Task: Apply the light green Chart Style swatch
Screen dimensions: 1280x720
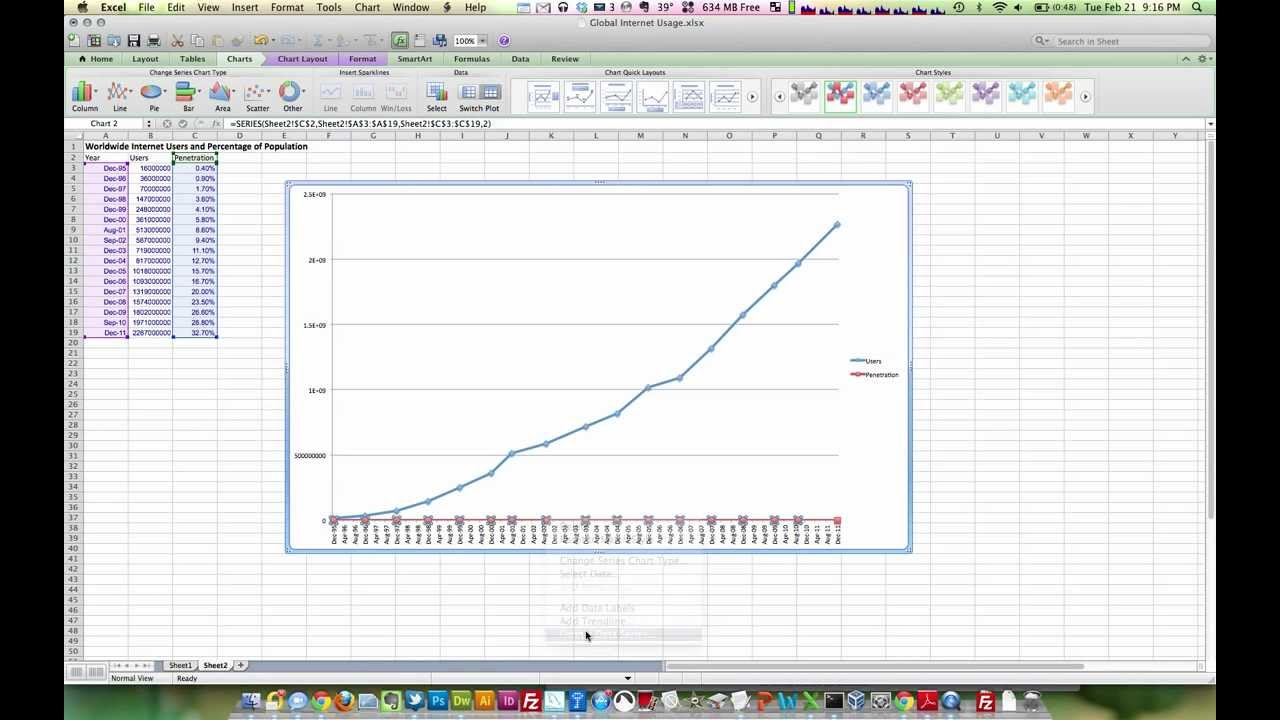Action: click(947, 93)
